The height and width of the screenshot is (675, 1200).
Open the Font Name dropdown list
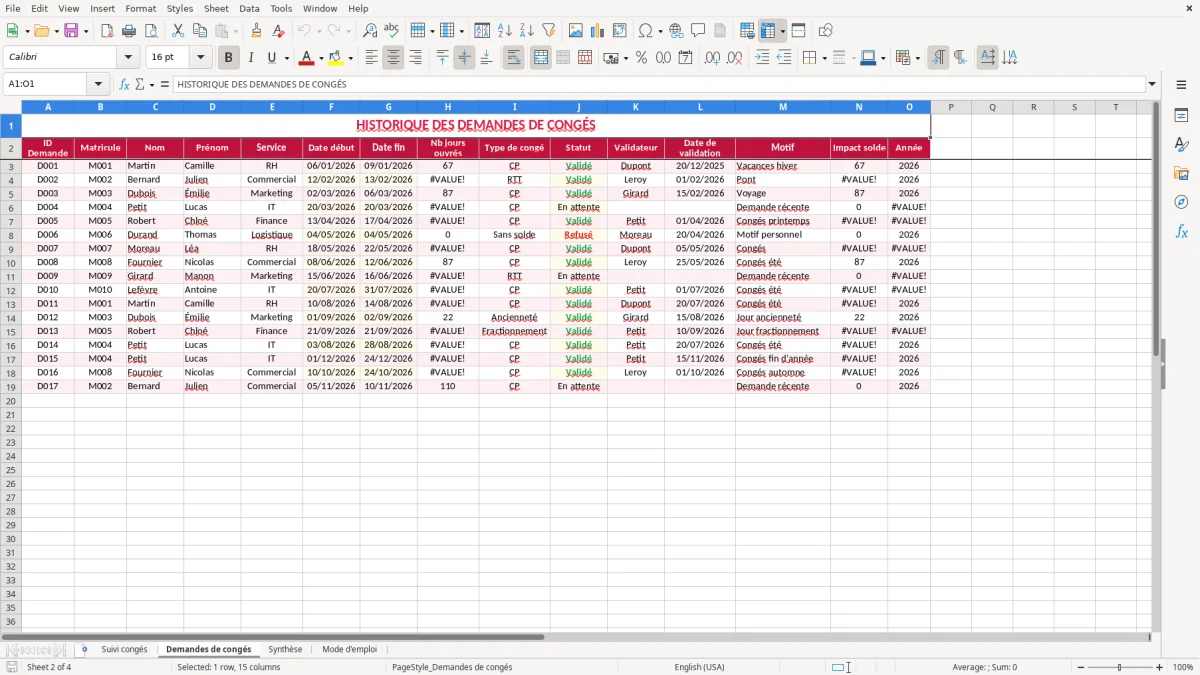click(128, 58)
